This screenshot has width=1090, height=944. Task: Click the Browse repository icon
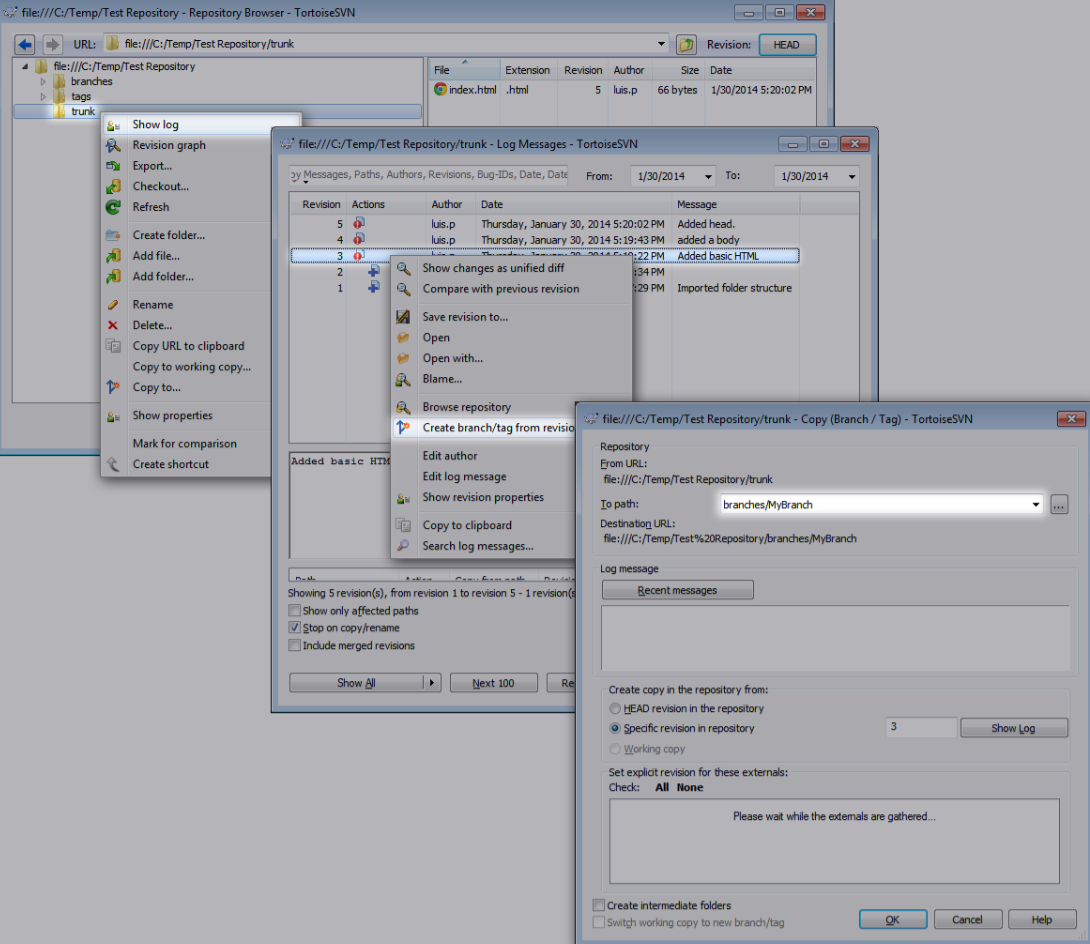[x=403, y=407]
